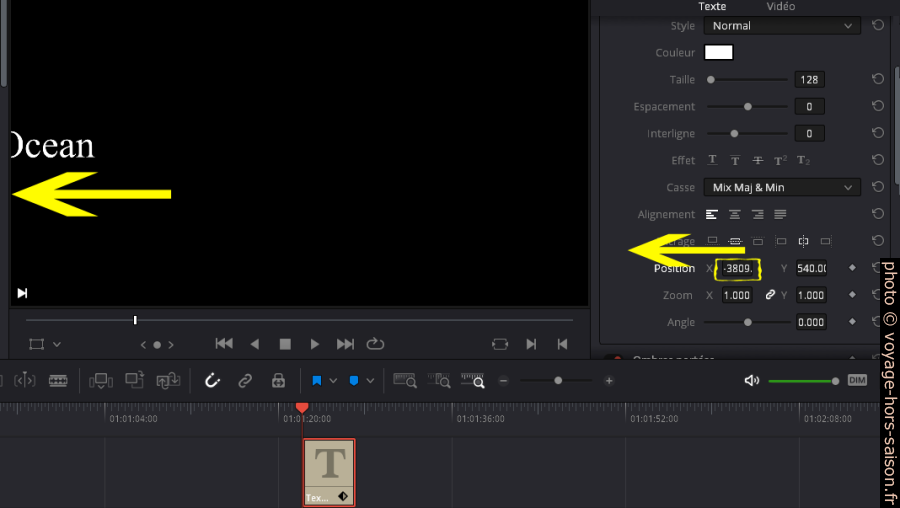Screen dimensions: 900x508
Task: Toggle the position lock icon
Action: (x=278, y=381)
